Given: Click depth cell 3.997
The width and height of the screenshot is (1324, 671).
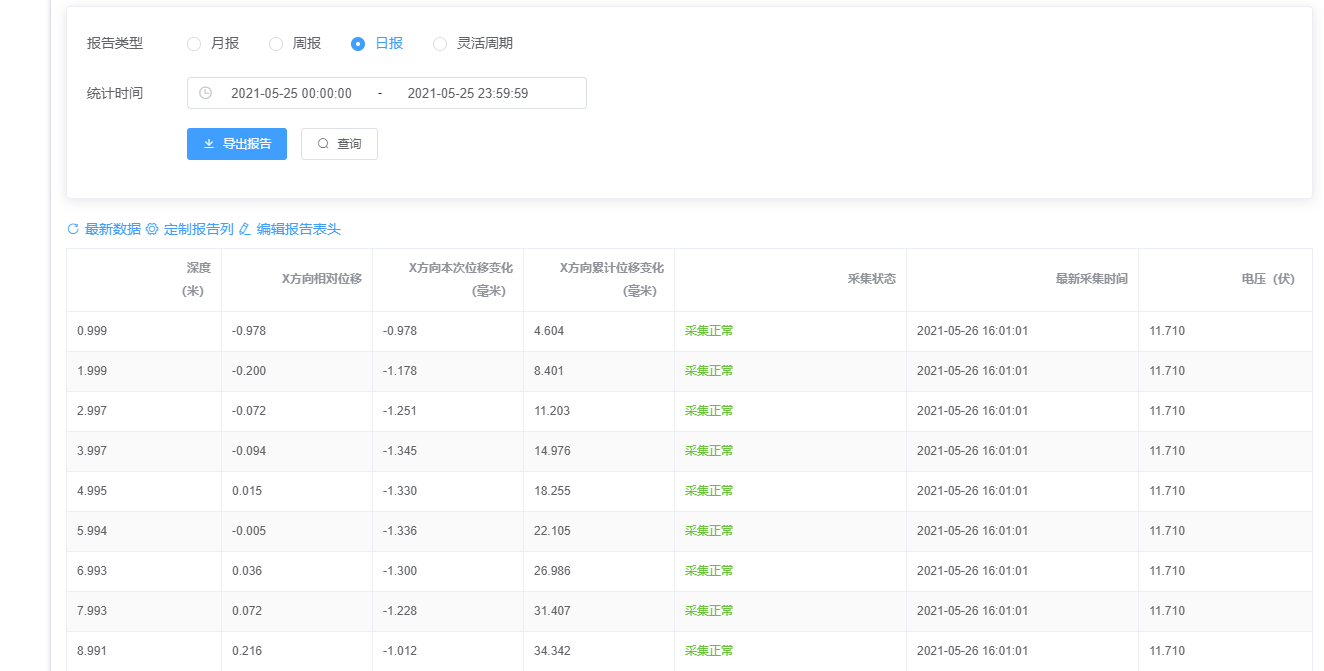Looking at the screenshot, I should (92, 451).
